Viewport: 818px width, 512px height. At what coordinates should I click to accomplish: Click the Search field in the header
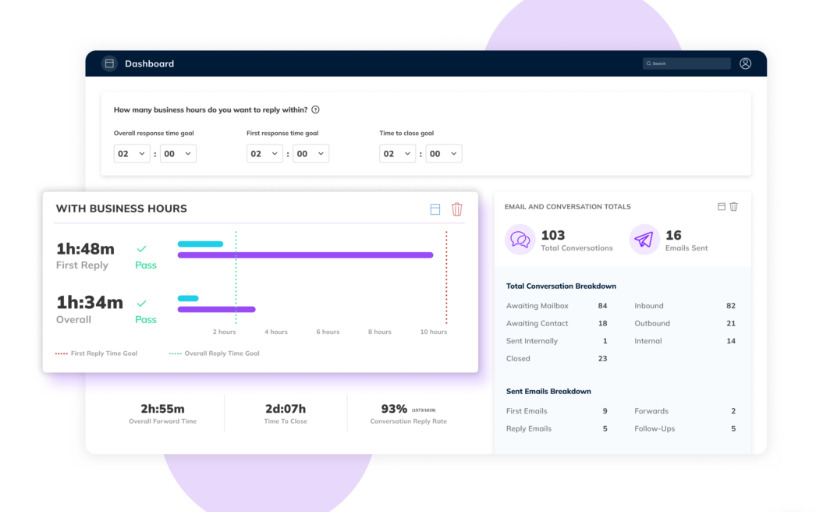687,64
